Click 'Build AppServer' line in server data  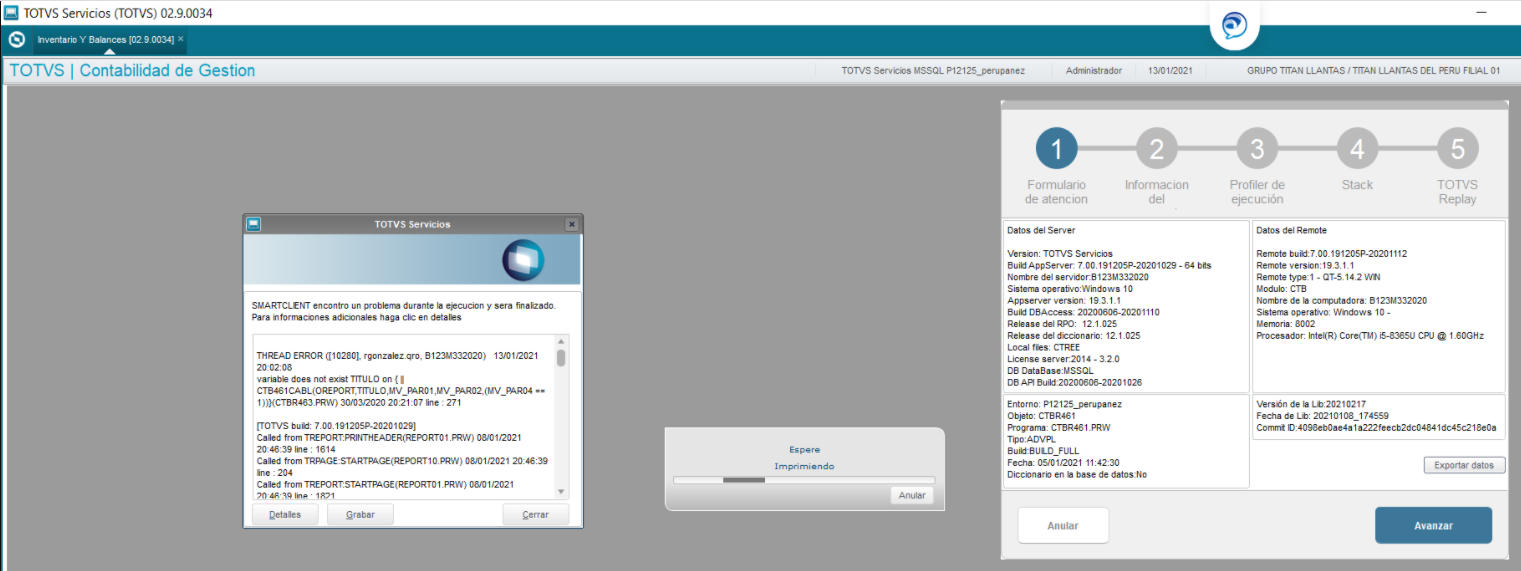[x=1109, y=265]
